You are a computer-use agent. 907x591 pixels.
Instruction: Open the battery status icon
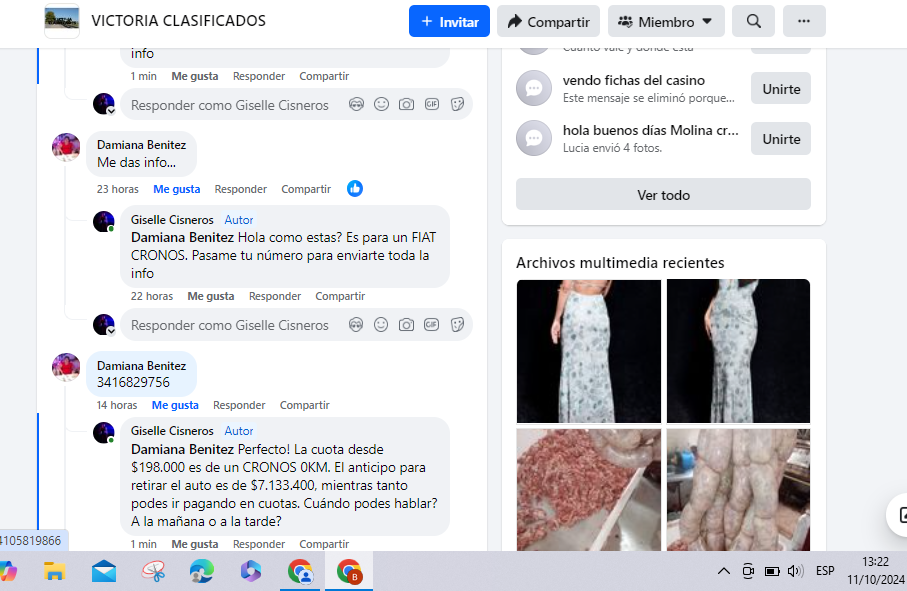772,571
